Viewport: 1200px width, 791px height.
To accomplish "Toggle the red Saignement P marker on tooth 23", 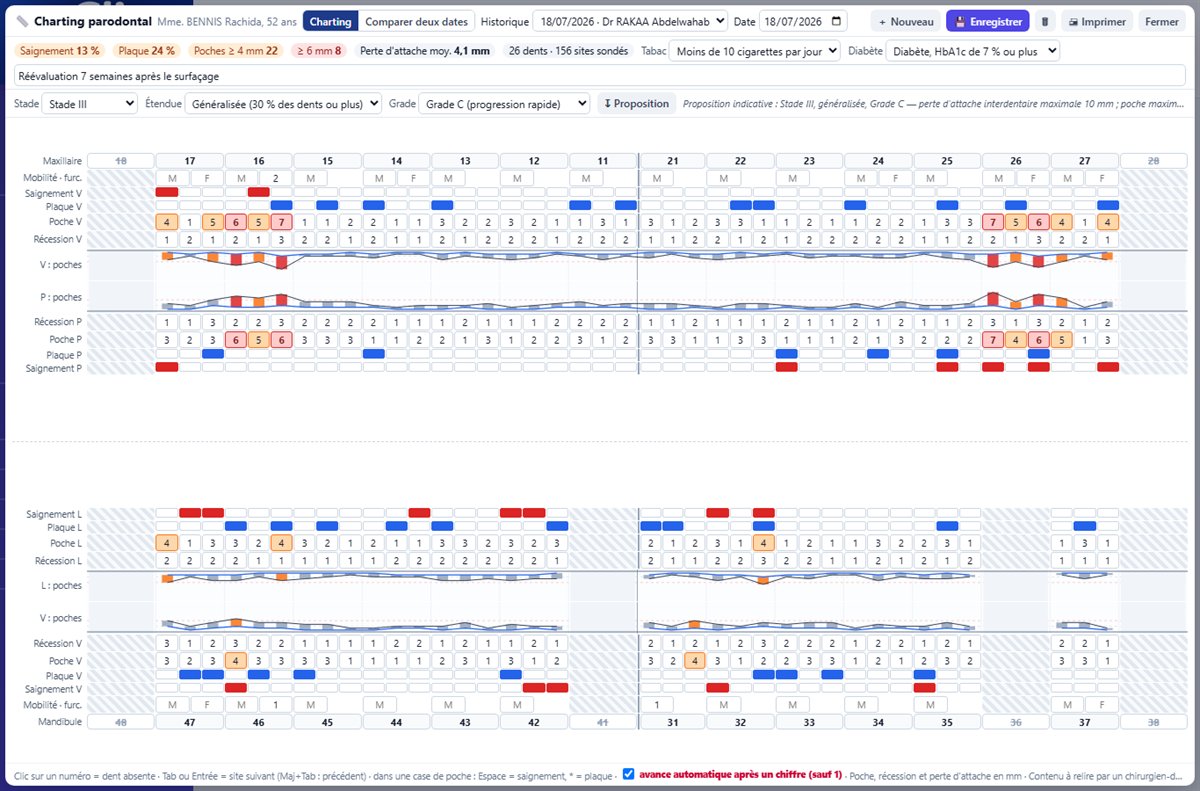I will 787,367.
